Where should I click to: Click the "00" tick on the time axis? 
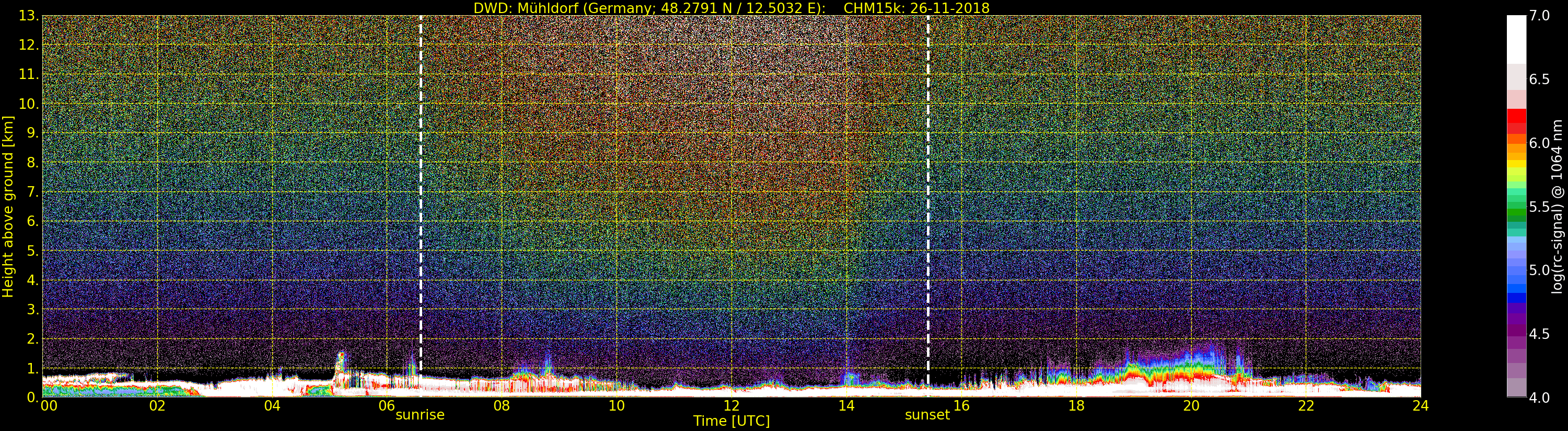(x=49, y=406)
